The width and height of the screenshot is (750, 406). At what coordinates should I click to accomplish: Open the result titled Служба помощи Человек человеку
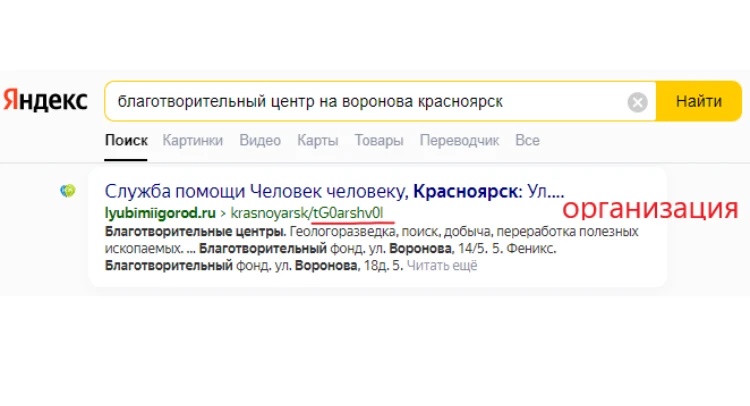[x=334, y=191]
